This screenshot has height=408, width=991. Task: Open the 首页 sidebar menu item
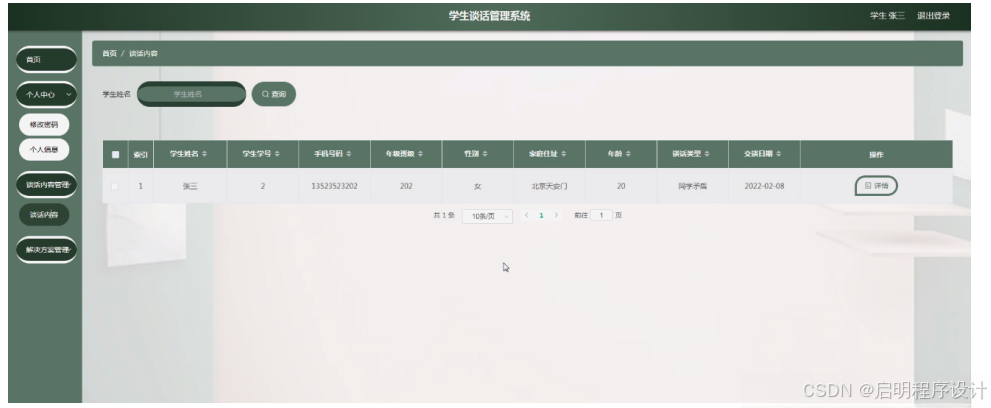(x=46, y=59)
